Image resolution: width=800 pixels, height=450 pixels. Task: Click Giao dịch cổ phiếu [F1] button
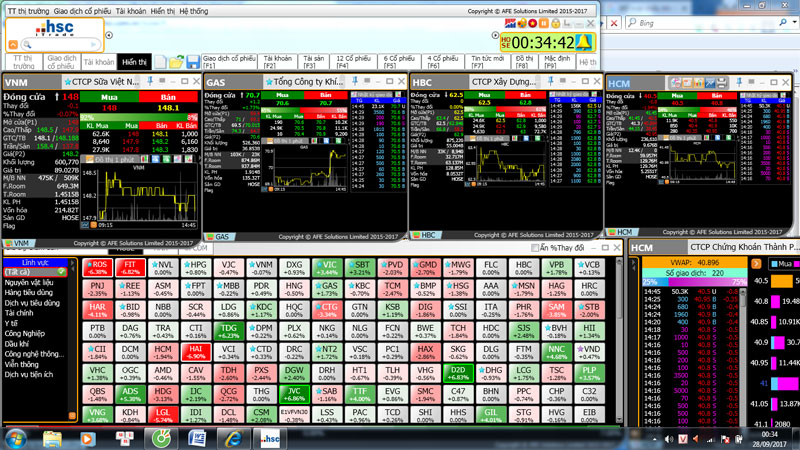tap(229, 62)
